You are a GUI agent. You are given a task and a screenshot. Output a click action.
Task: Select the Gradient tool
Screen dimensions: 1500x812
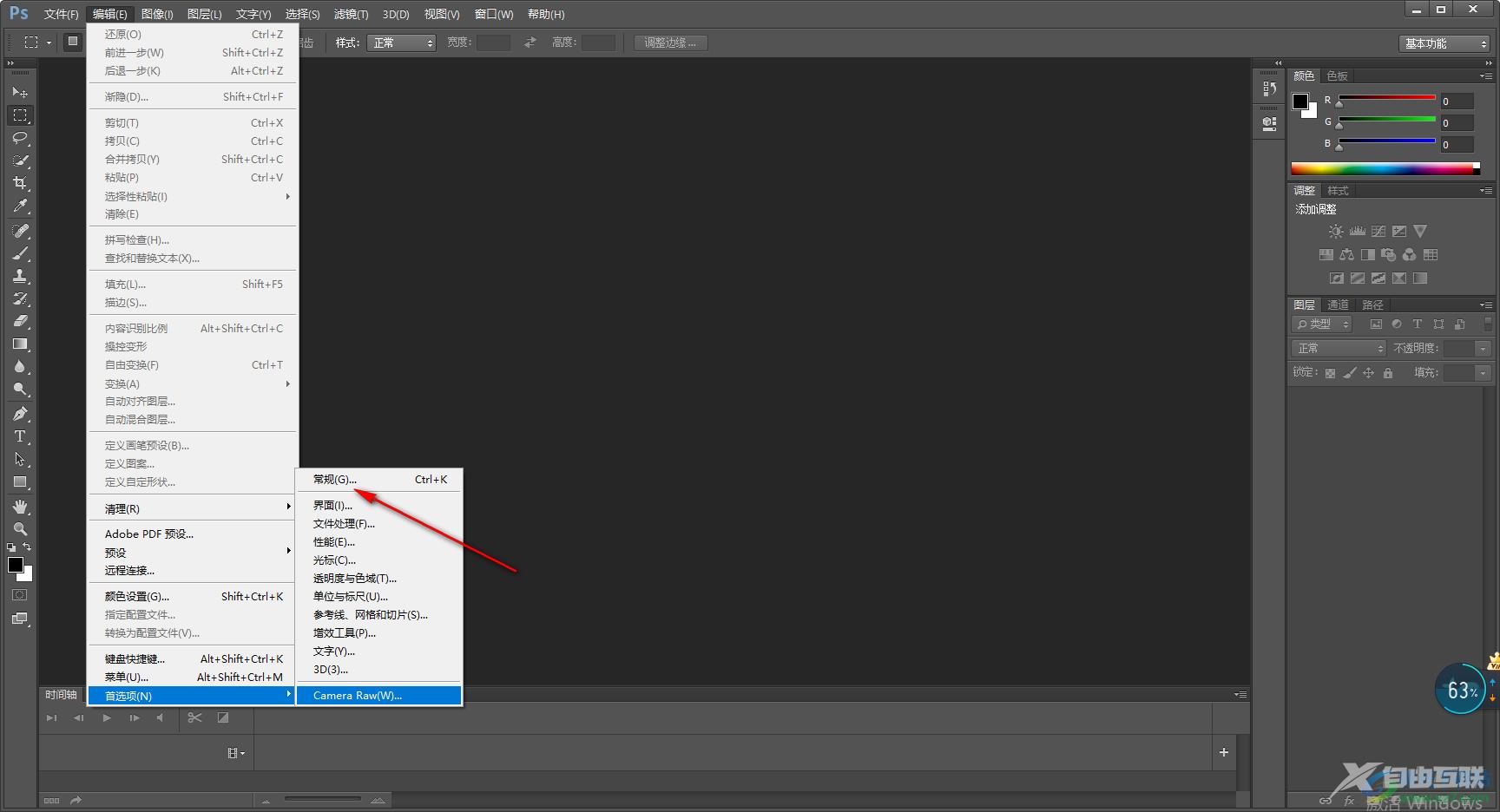point(20,344)
